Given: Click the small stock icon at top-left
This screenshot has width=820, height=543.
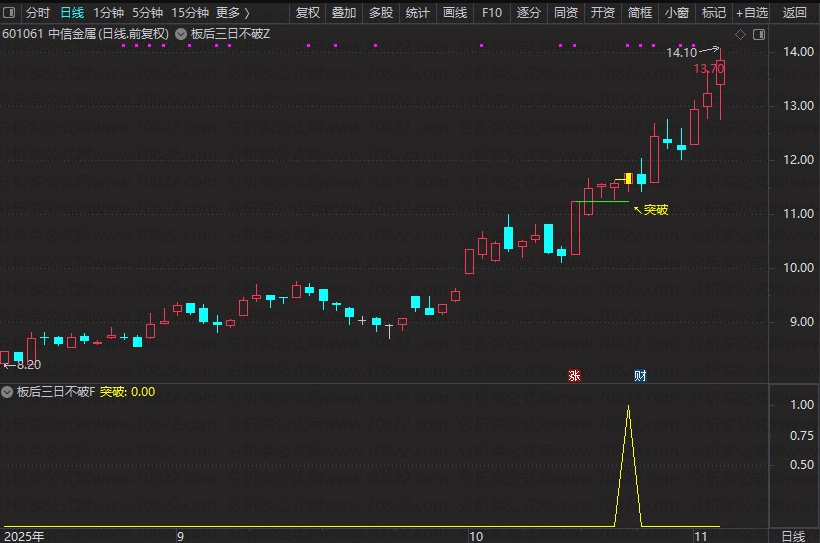Looking at the screenshot, I should pos(10,13).
